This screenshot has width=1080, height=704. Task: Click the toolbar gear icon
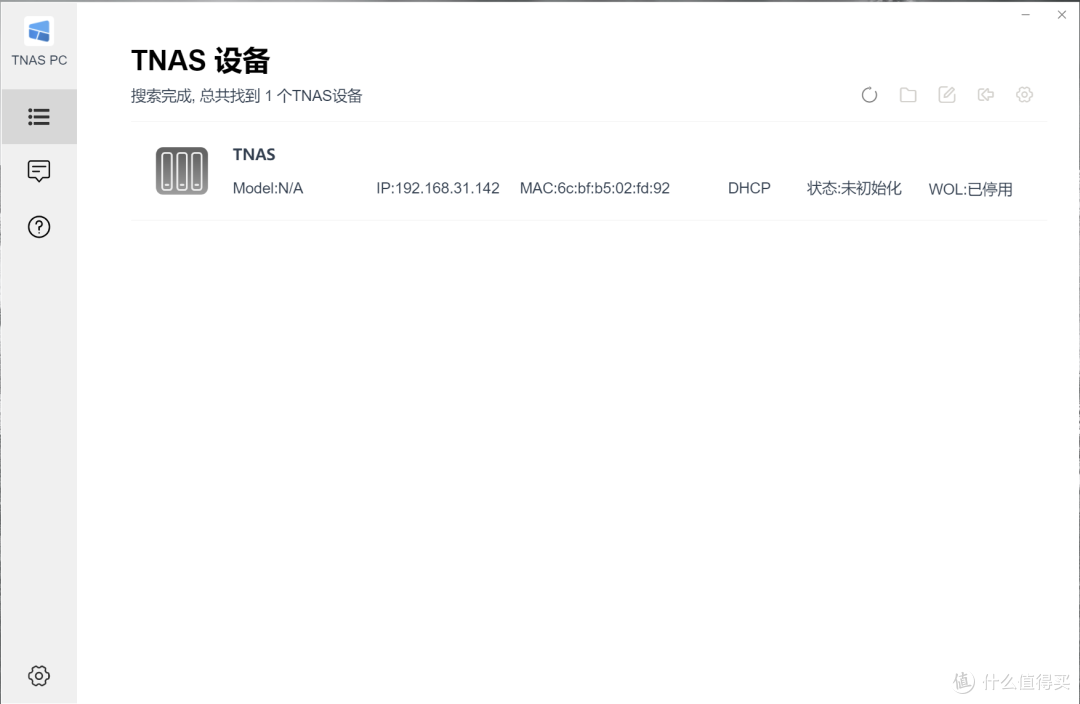pyautogui.click(x=1024, y=94)
